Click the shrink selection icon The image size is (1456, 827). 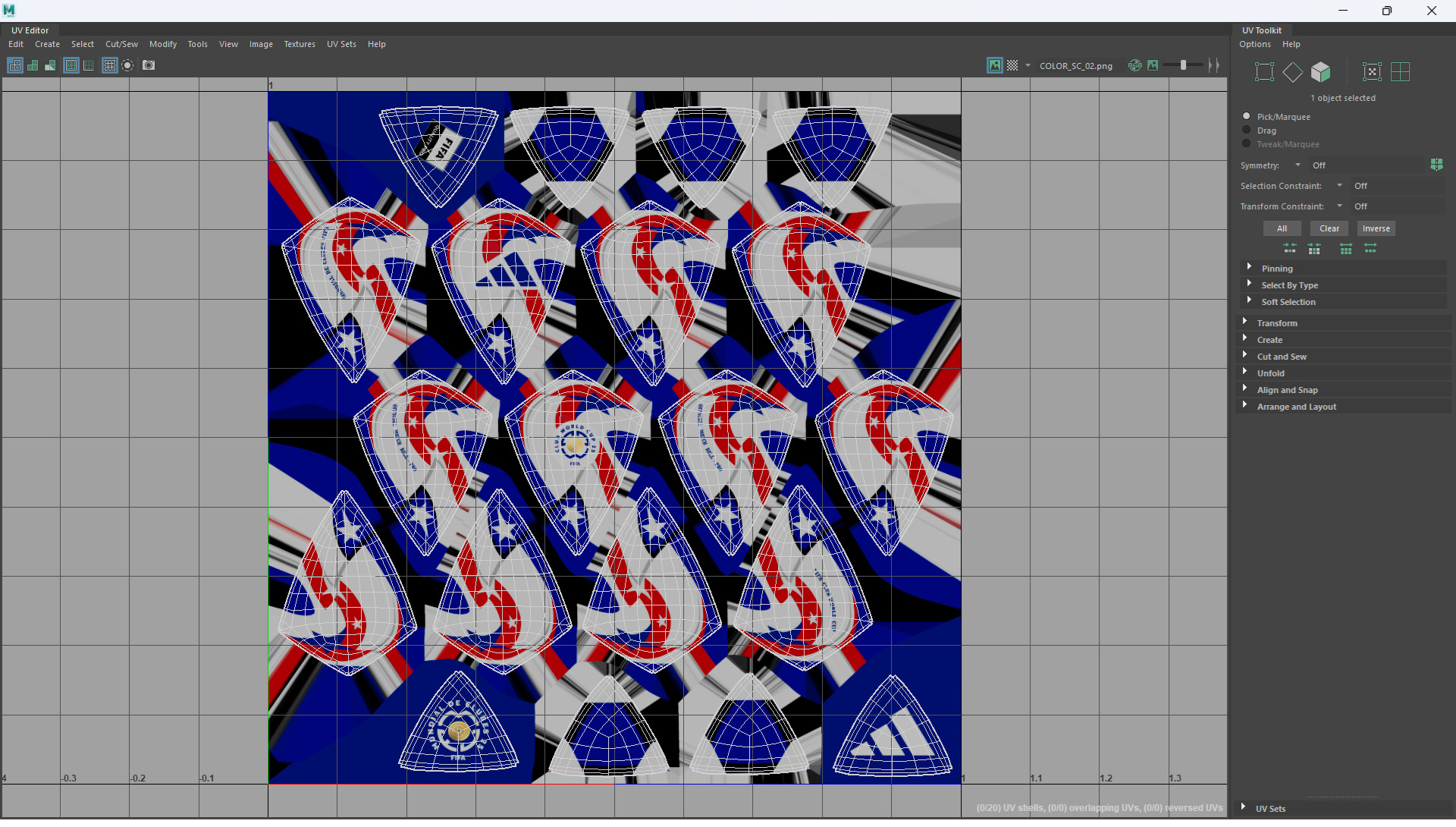(1290, 250)
